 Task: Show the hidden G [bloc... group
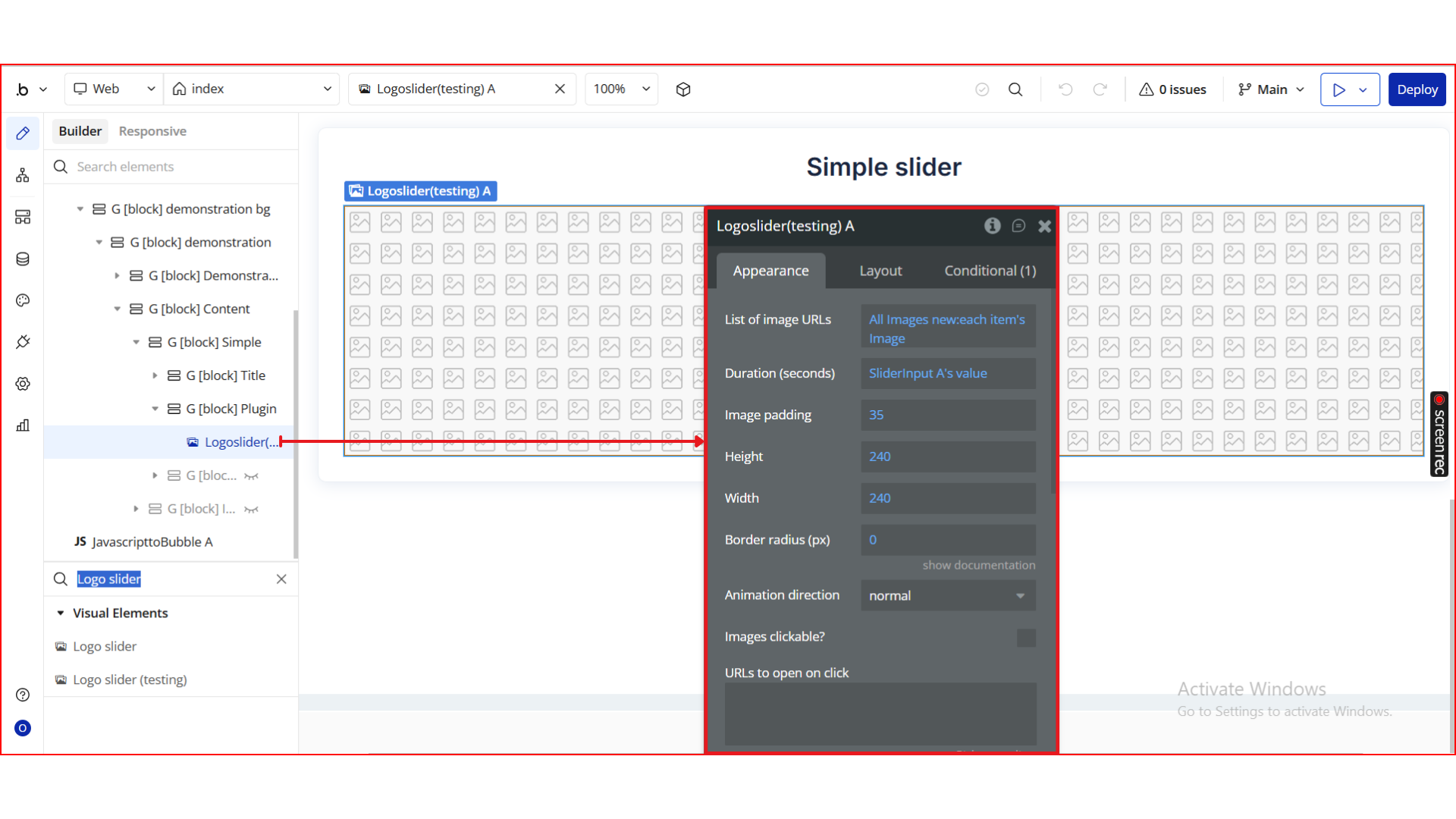252,476
